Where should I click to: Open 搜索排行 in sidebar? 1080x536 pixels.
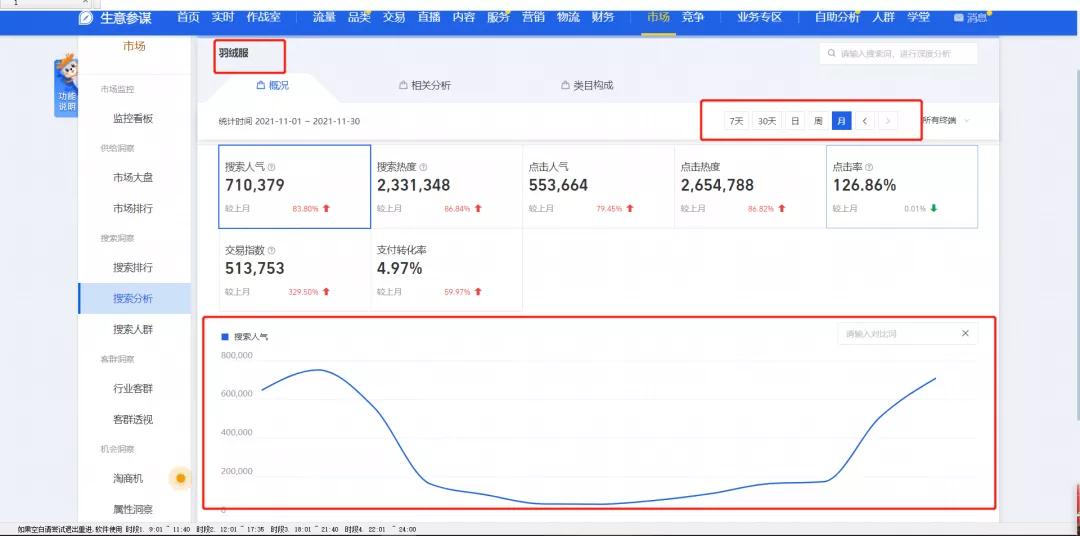(x=134, y=267)
